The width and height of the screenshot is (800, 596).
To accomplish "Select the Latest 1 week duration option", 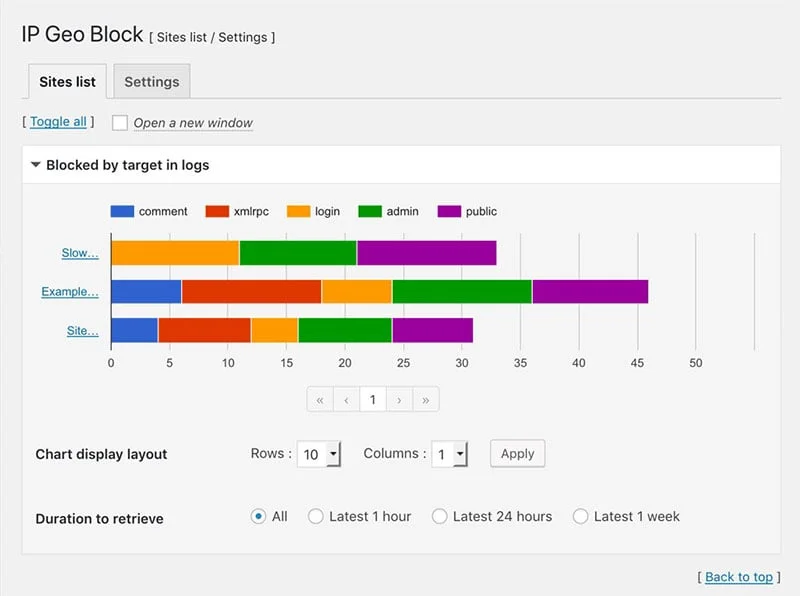I will click(581, 517).
